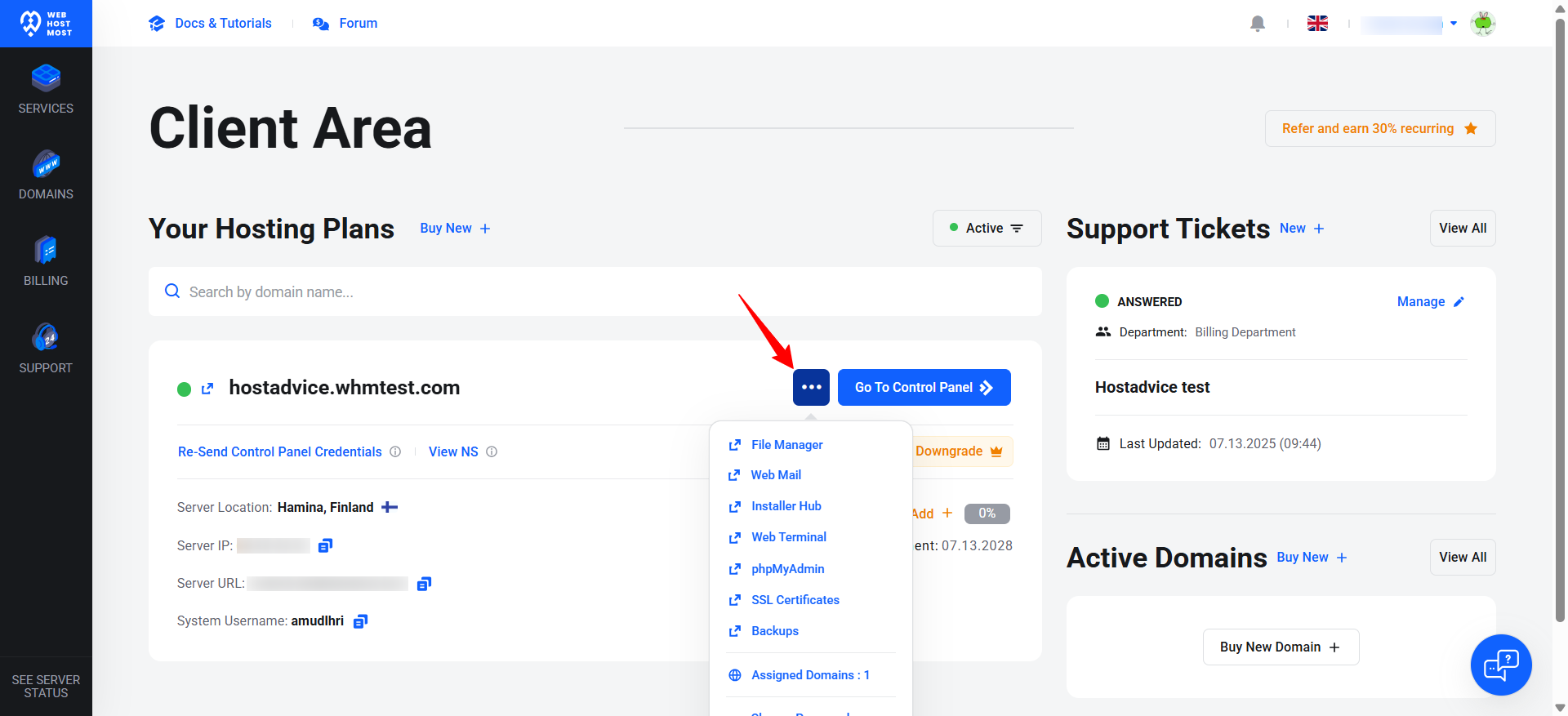
Task: Click View All support tickets
Action: (1463, 229)
